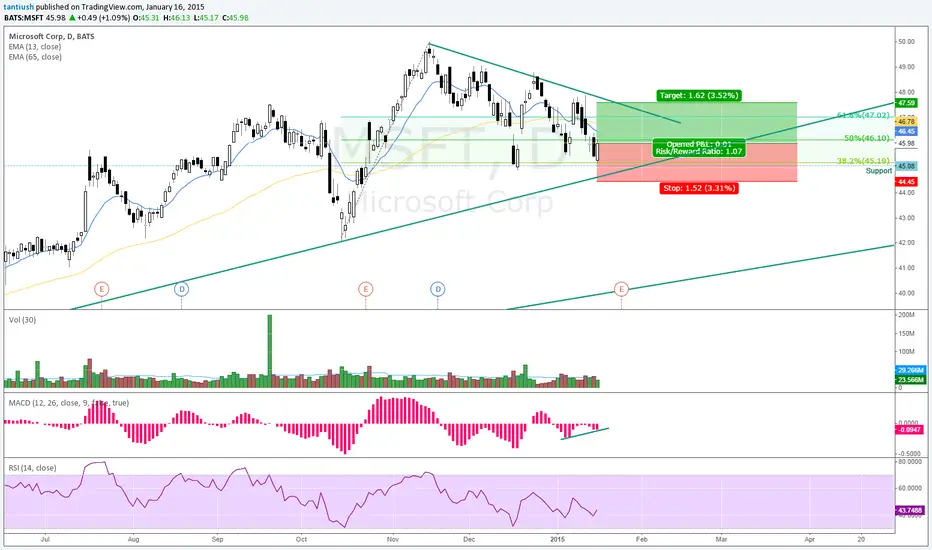Click the dividend D marker in late August

(181, 289)
